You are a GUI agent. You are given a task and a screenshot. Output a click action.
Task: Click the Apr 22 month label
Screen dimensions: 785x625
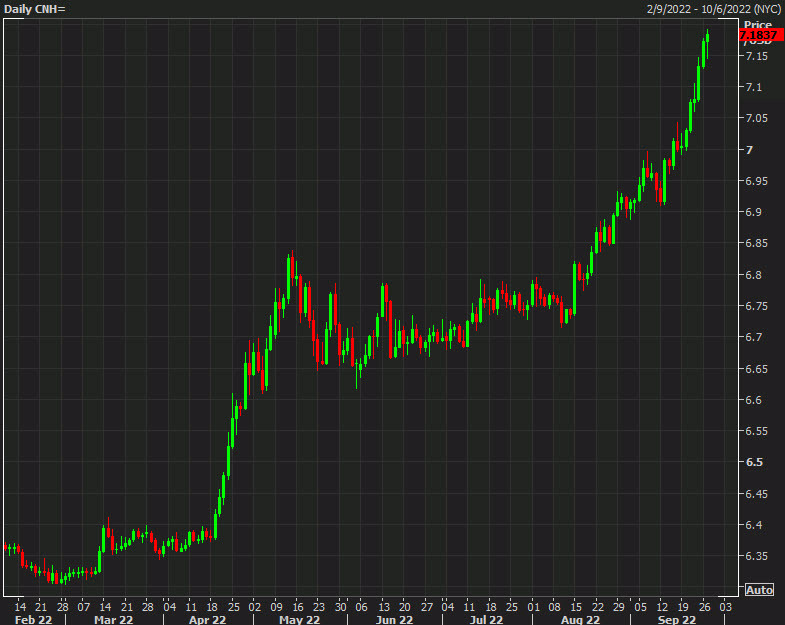[x=207, y=619]
